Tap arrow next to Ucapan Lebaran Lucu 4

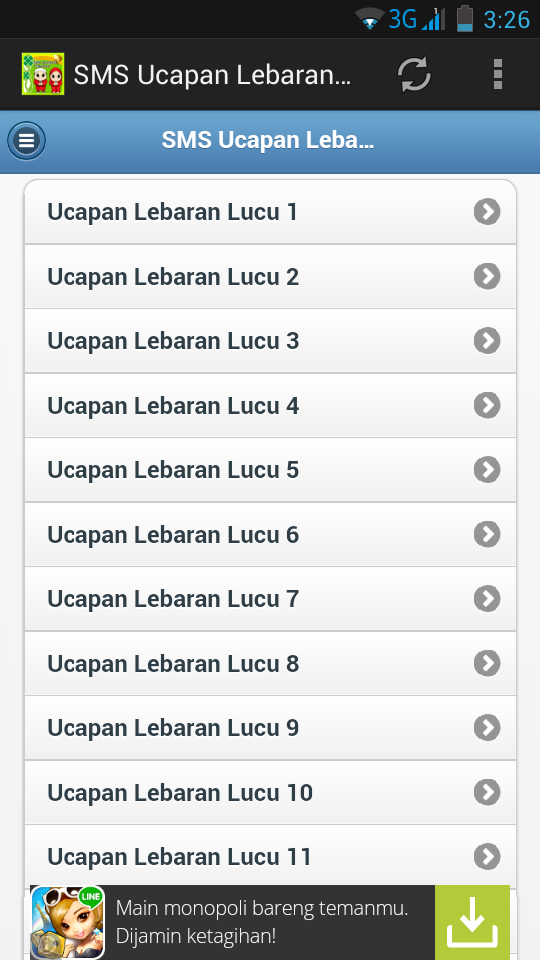coord(487,405)
